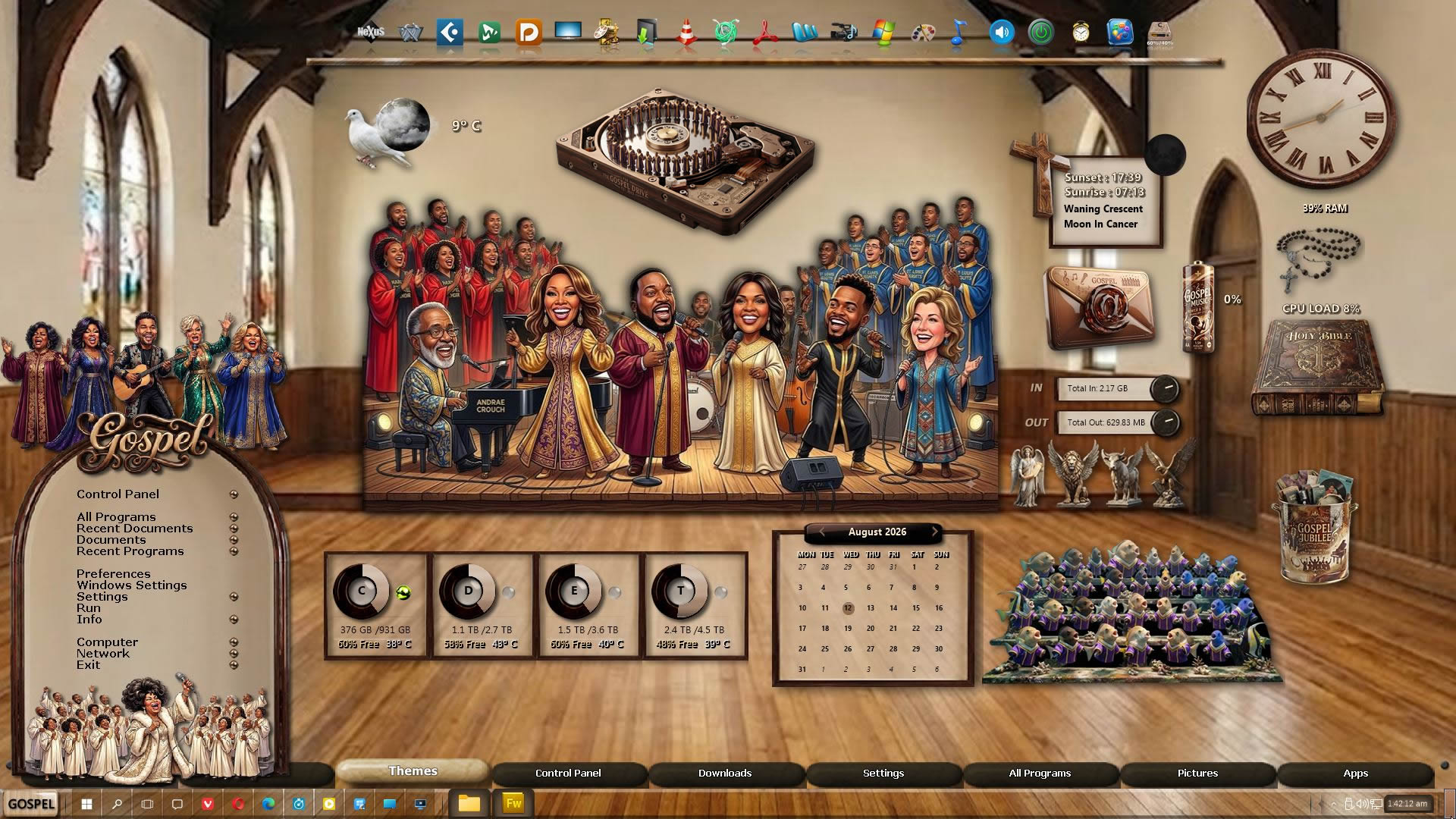
Task: Choose Run in the Gospel menu
Action: [x=88, y=608]
